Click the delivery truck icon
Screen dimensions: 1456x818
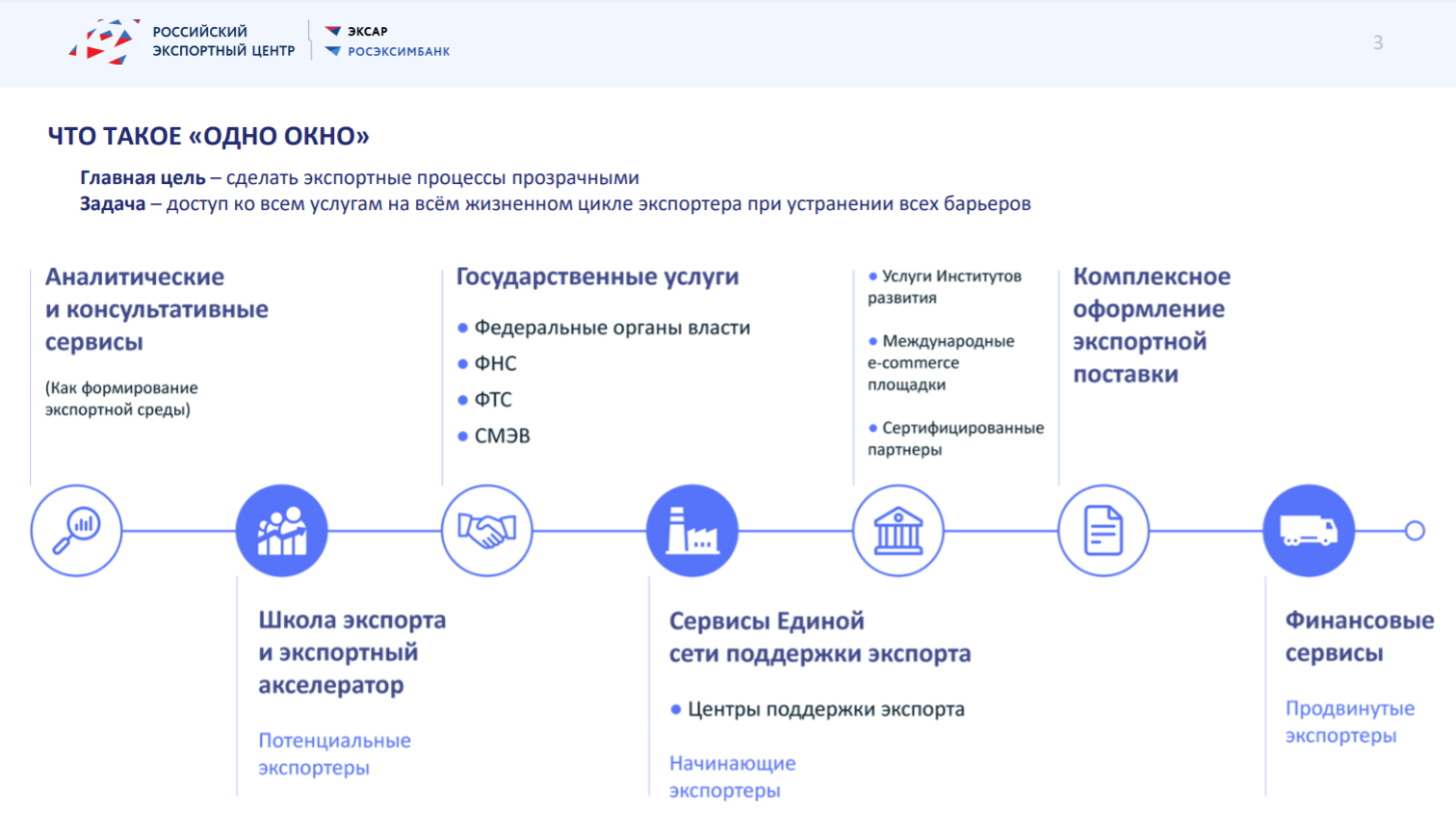pos(1308,530)
